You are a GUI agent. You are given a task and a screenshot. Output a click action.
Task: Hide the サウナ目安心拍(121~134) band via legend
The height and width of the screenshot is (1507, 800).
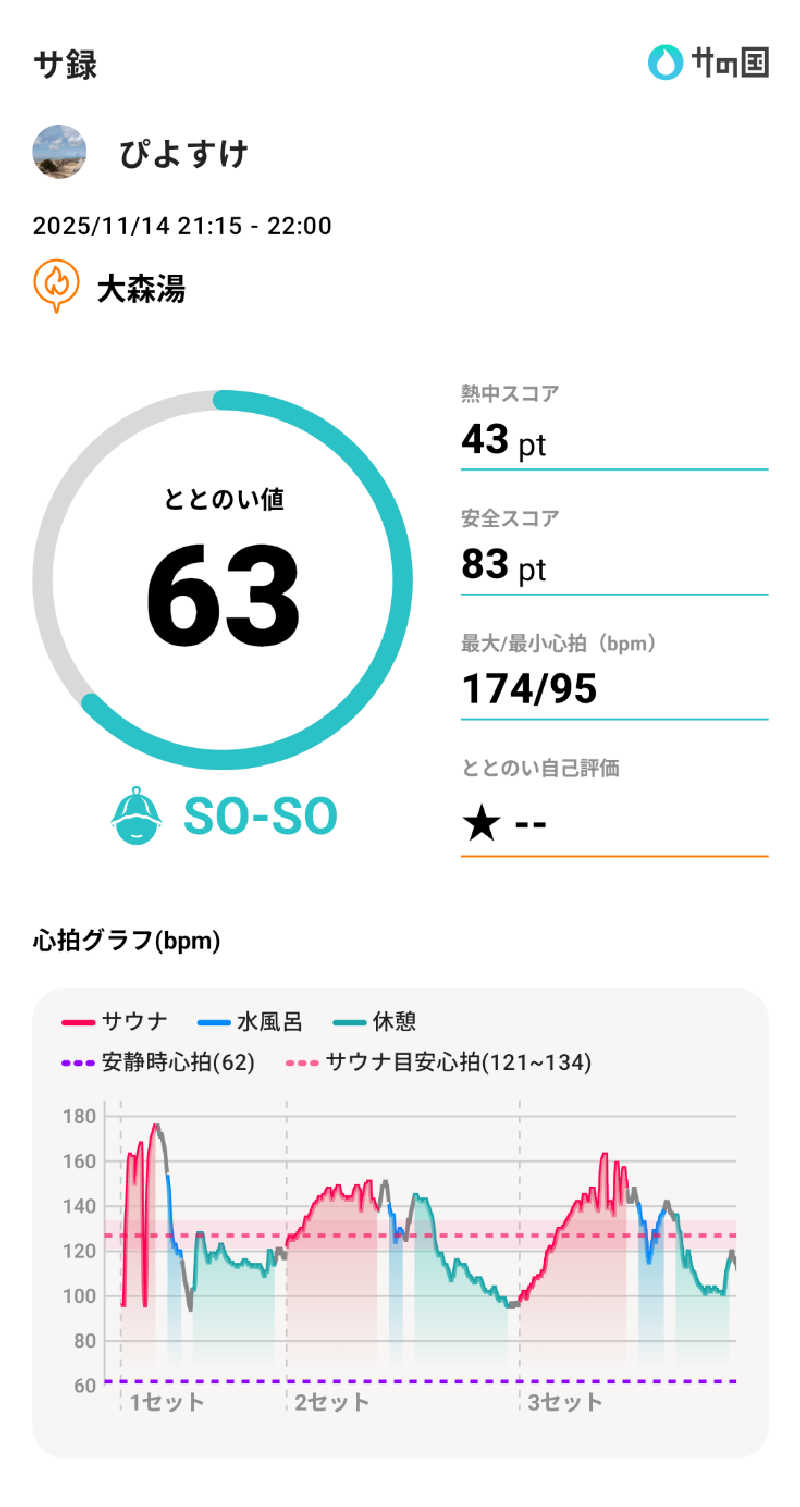438,1062
